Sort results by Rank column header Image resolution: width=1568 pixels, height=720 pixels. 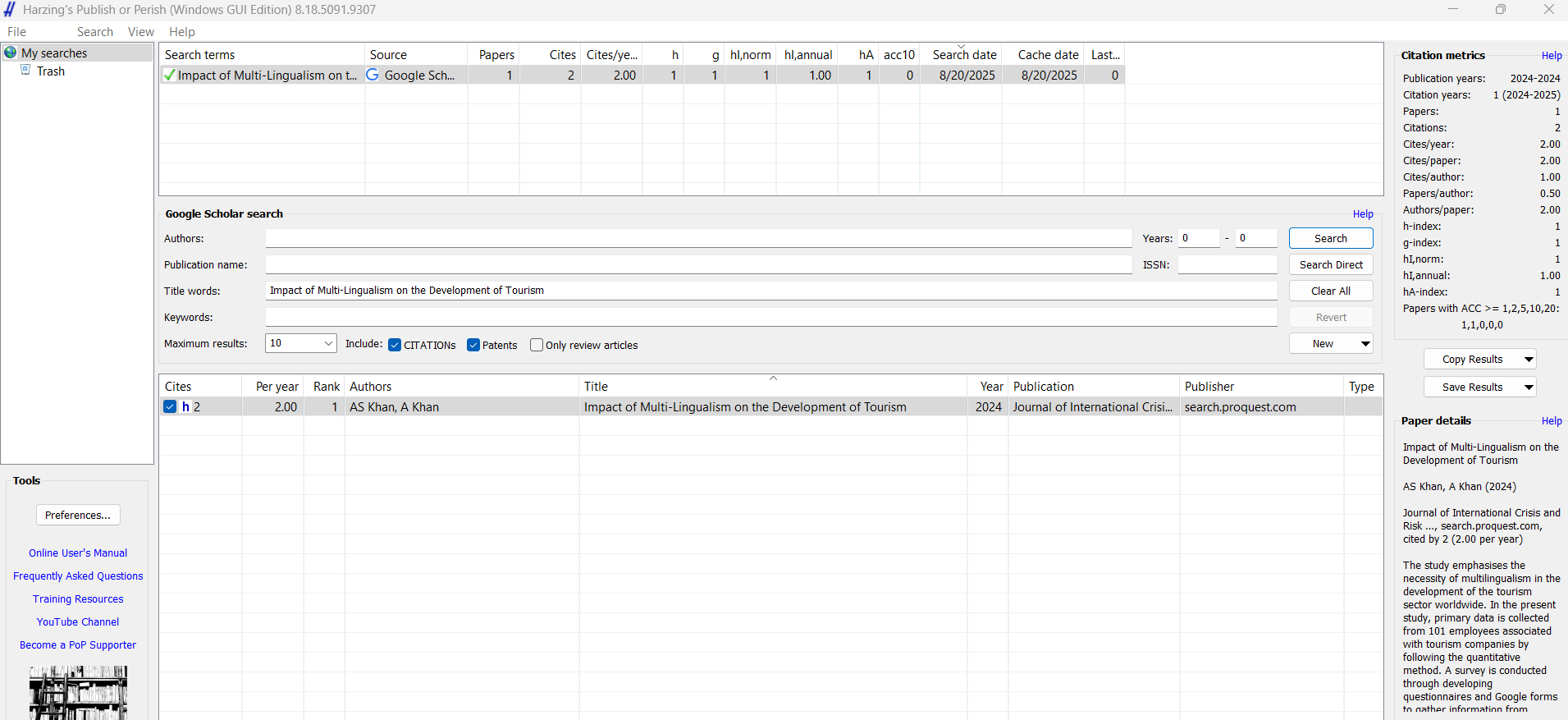[x=325, y=386]
